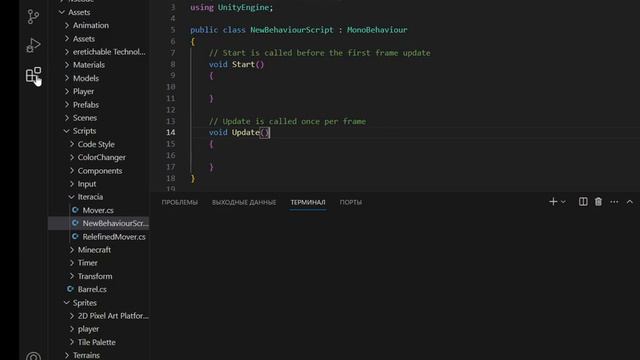Viewport: 640px width, 360px height.
Task: Click the comment 'Update is called once per frame'
Action: (287, 121)
